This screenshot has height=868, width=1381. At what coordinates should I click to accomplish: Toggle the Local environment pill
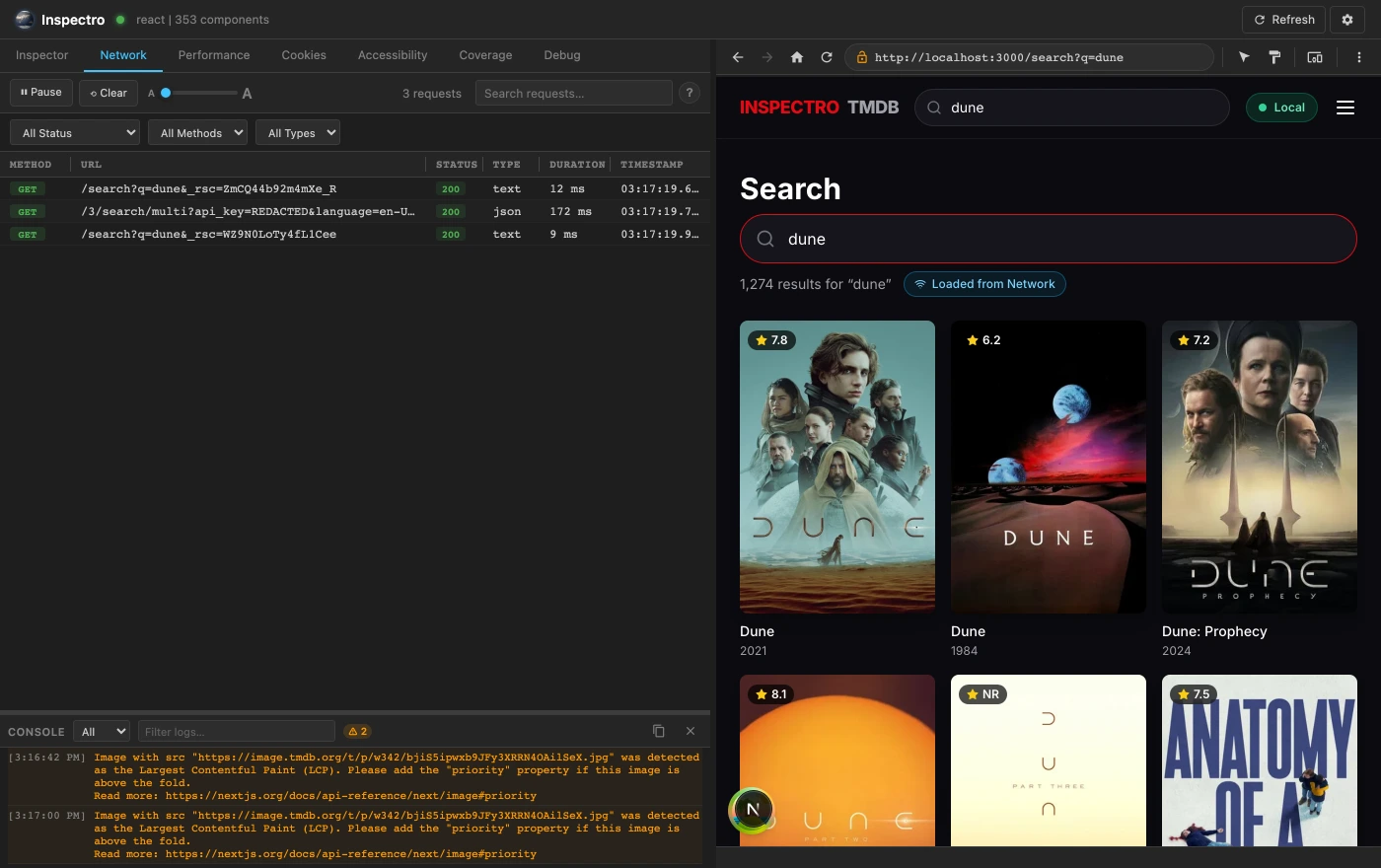(1281, 108)
